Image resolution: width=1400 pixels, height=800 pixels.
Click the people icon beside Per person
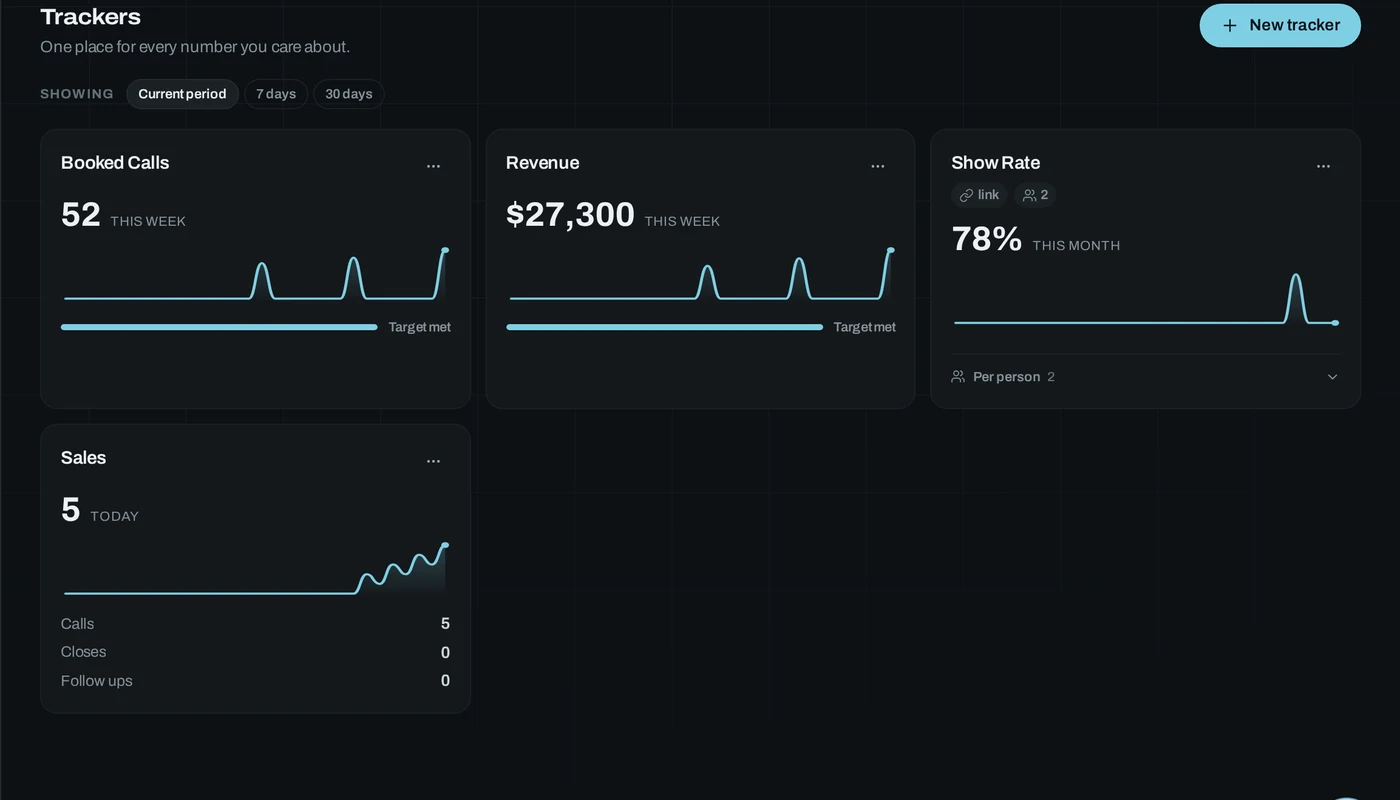[958, 377]
